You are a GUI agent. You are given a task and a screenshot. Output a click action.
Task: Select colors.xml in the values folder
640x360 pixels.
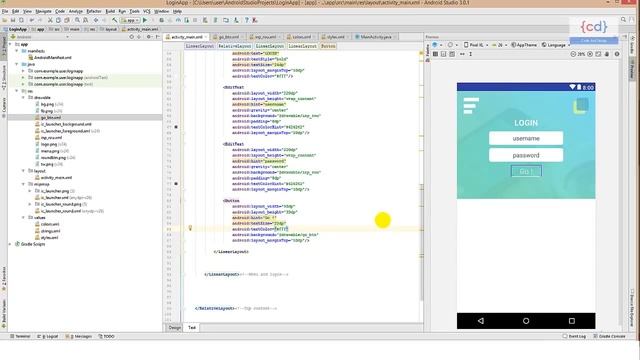tap(47, 224)
